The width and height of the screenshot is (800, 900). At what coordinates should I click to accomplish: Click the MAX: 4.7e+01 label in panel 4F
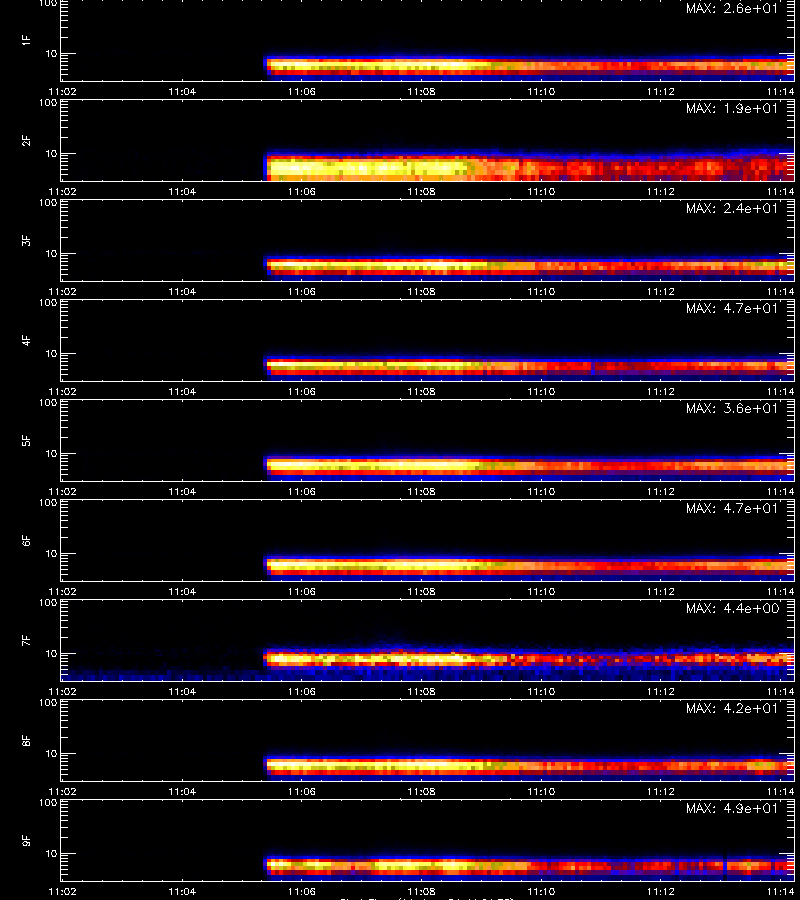732,308
